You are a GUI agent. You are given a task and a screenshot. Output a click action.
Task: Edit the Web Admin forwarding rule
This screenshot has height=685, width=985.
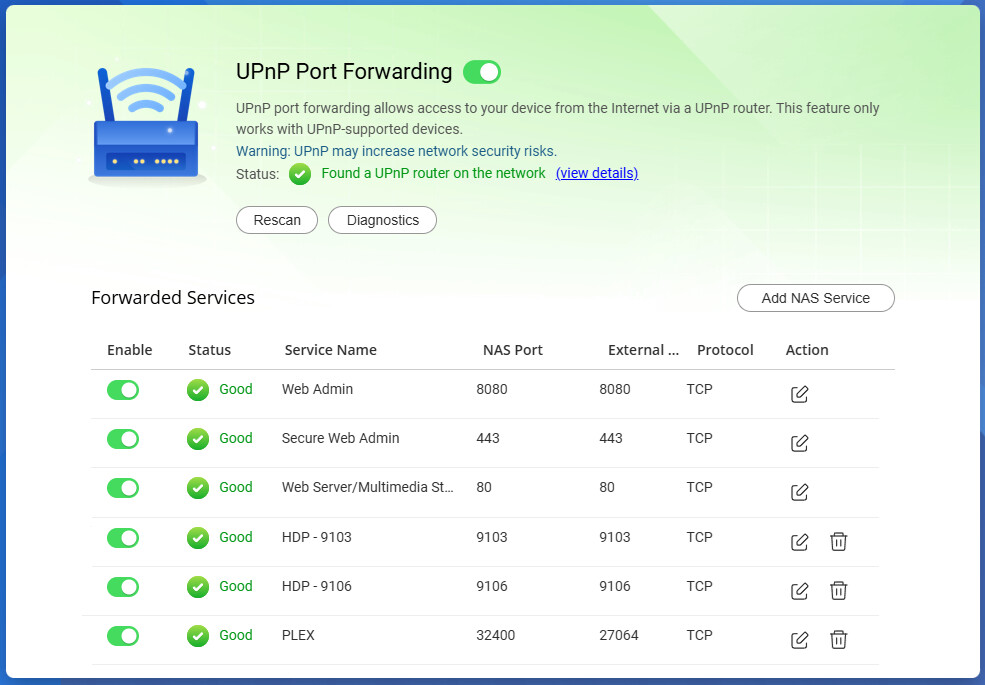click(x=799, y=394)
